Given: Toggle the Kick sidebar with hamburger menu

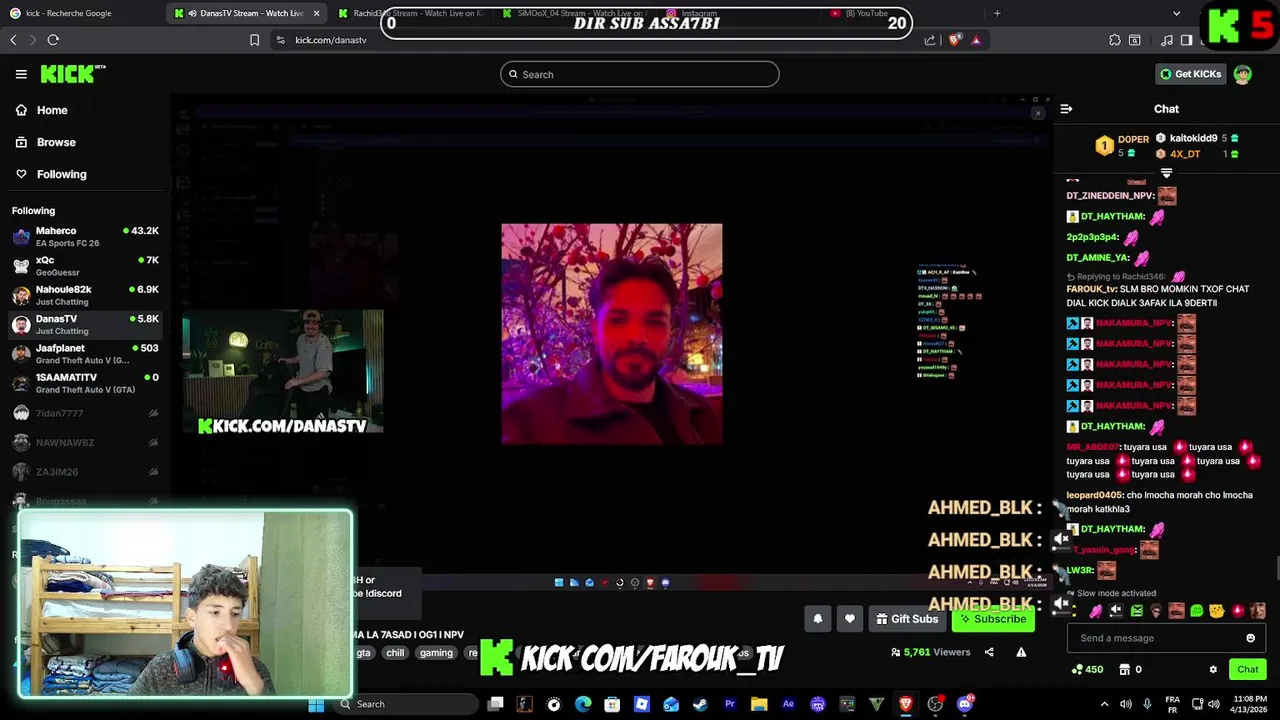Looking at the screenshot, I should (21, 74).
